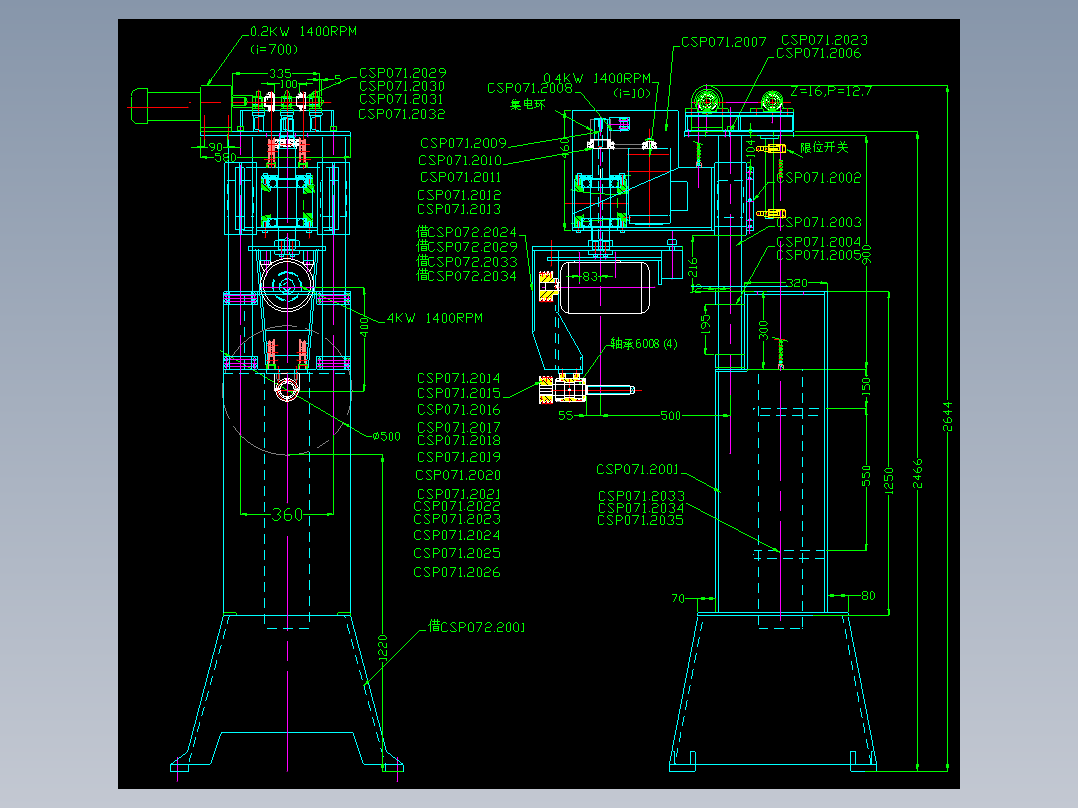Select the ø500 diameter dimension text
Image resolution: width=1078 pixels, height=808 pixels.
[386, 437]
